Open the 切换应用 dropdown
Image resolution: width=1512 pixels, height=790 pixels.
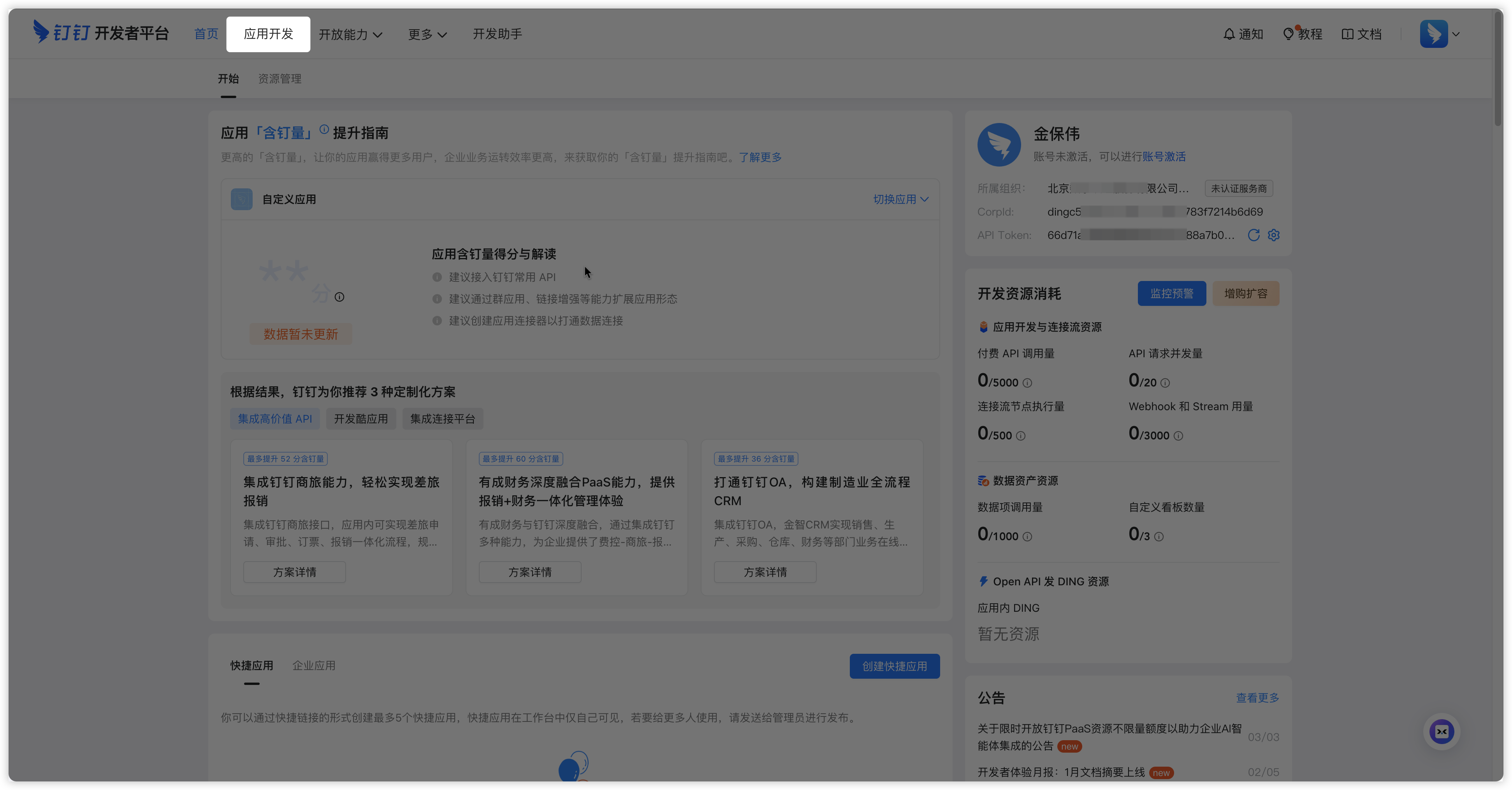pyautogui.click(x=900, y=200)
